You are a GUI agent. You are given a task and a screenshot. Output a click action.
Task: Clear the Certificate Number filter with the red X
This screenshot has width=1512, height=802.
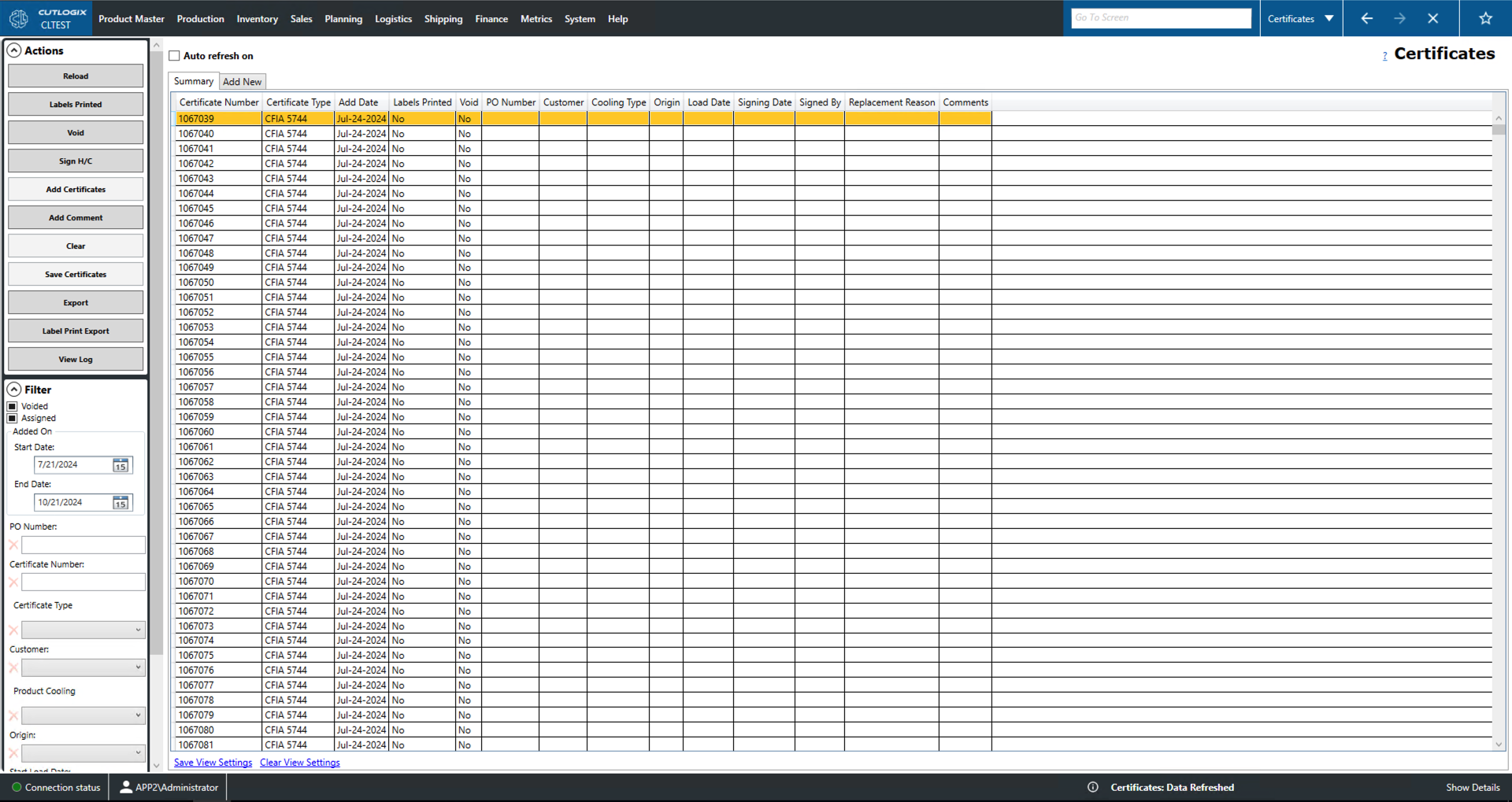(13, 582)
